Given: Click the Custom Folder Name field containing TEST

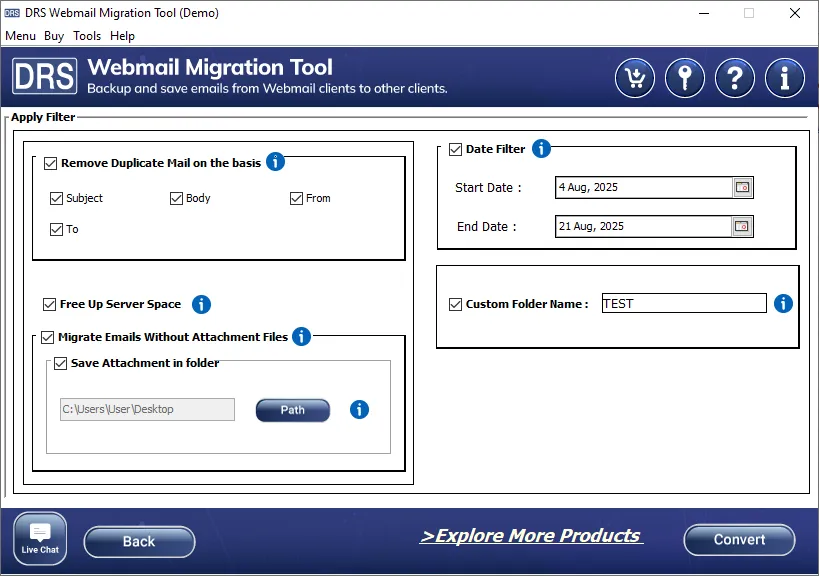Looking at the screenshot, I should coord(684,303).
